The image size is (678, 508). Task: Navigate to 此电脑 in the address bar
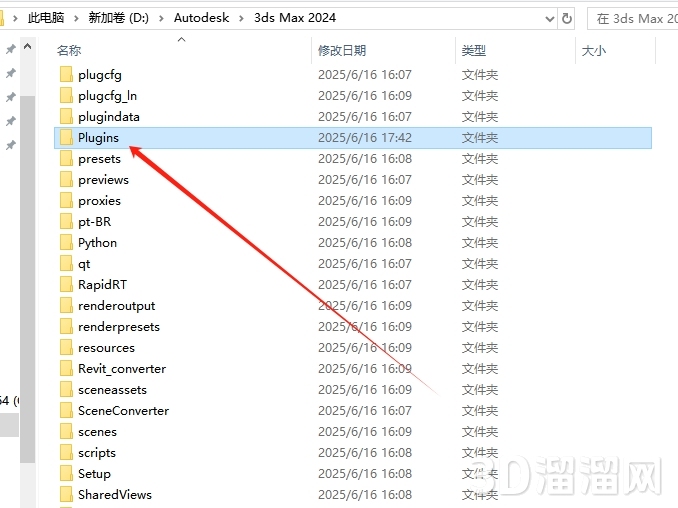46,18
